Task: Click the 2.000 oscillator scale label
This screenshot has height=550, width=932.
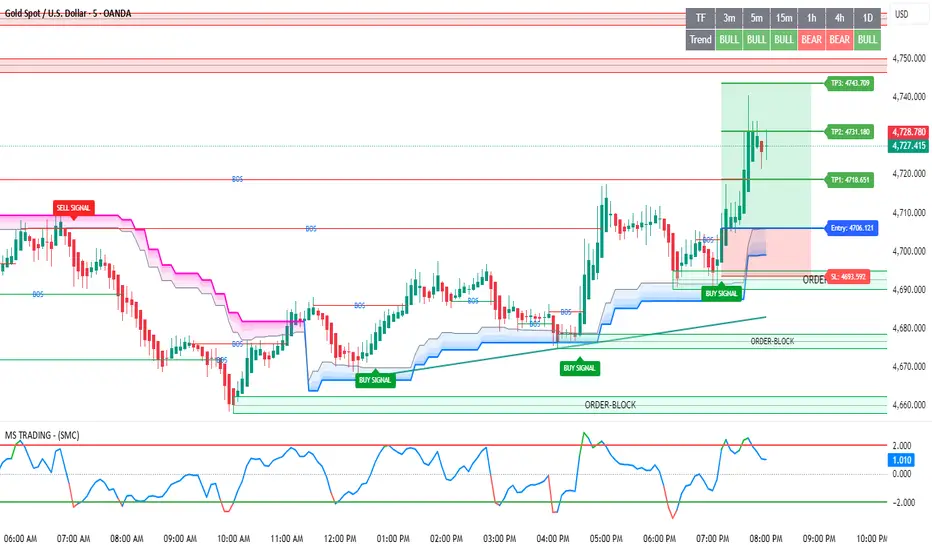Action: point(902,445)
